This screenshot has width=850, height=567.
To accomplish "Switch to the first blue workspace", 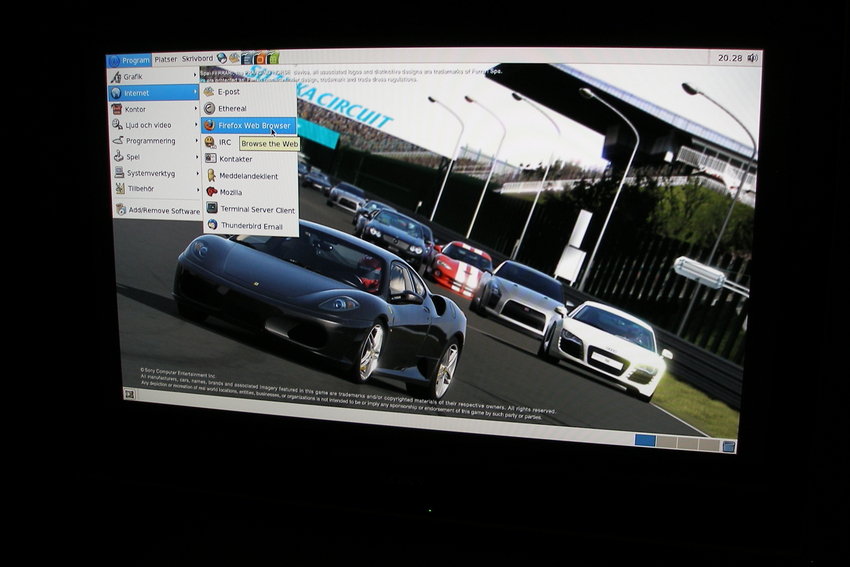I will (645, 440).
